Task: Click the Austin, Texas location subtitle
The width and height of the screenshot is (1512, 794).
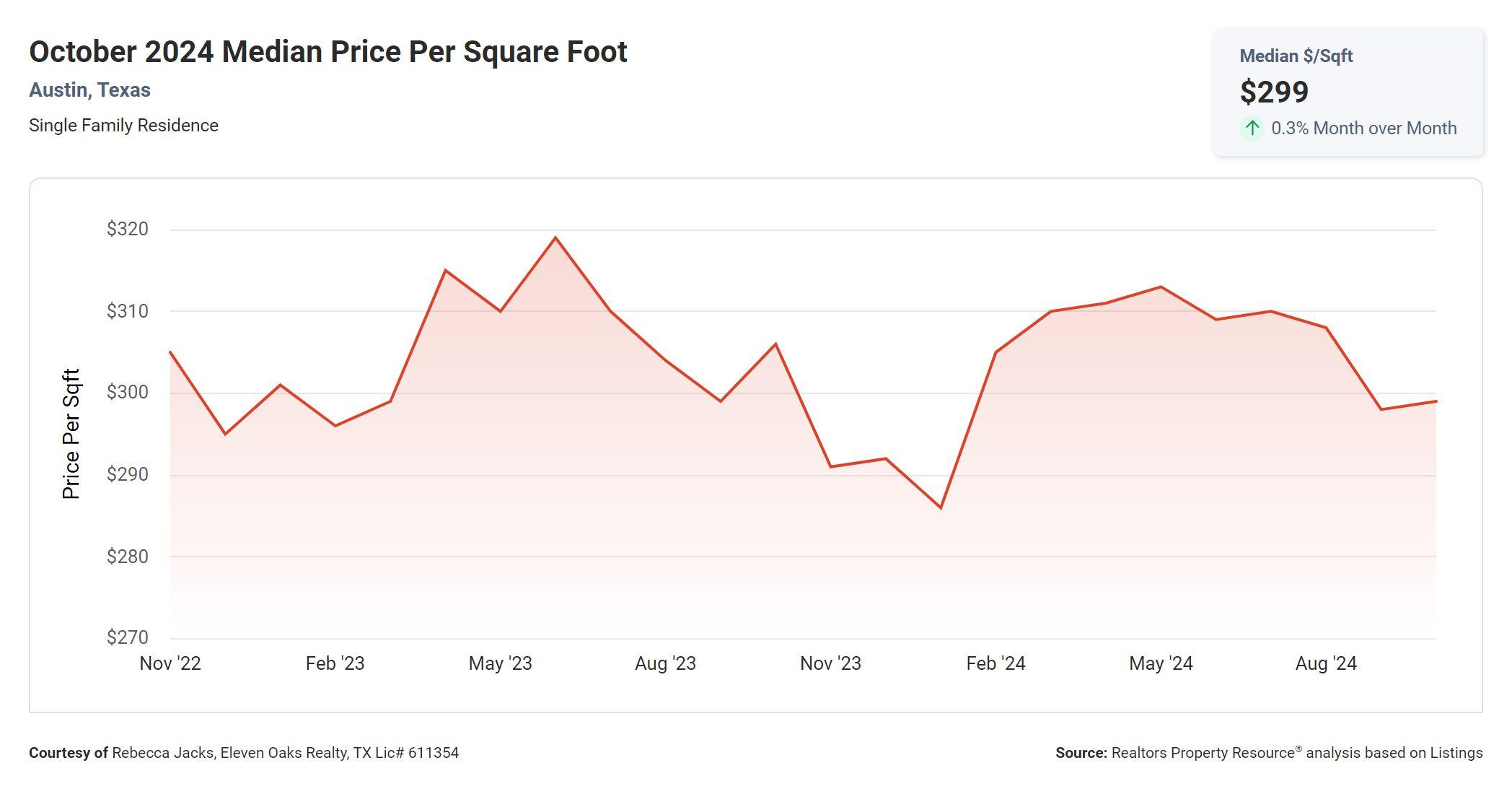Action: tap(89, 90)
